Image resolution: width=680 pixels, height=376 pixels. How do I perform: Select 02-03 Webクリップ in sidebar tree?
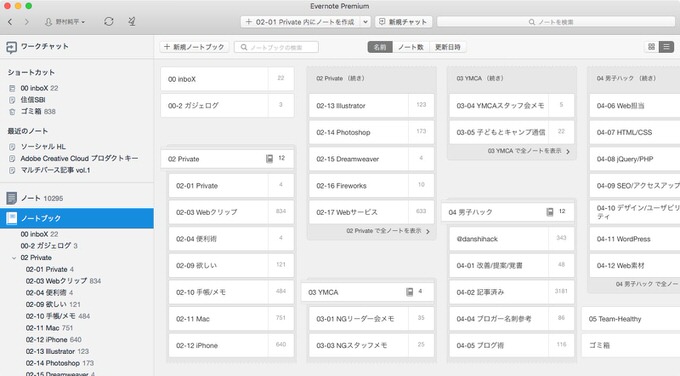click(63, 281)
